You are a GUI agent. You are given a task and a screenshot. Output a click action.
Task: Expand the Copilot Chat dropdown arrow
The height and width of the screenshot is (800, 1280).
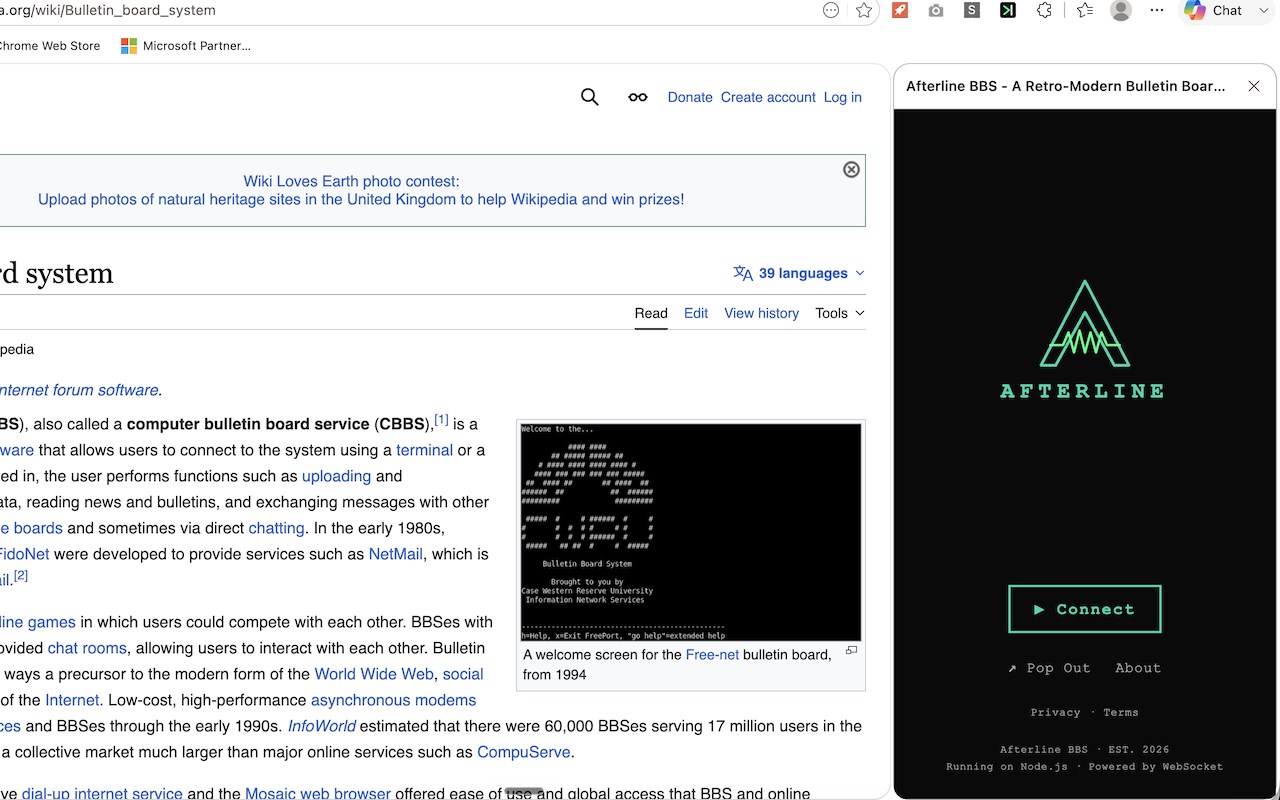(x=1263, y=10)
